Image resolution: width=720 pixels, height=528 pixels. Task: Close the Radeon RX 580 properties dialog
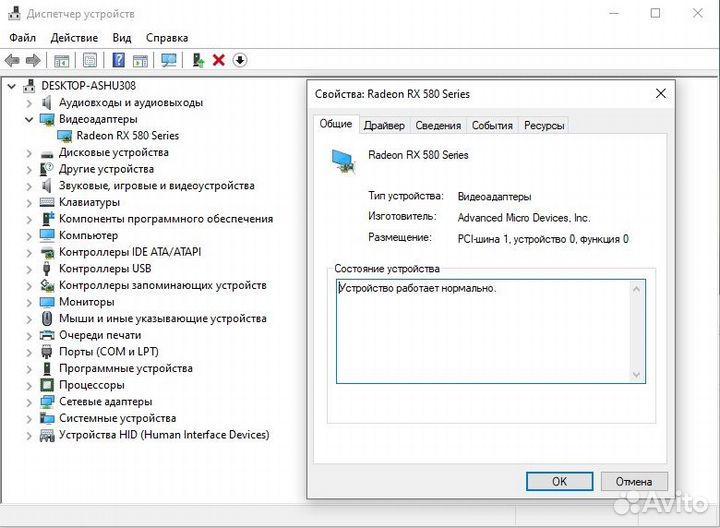click(x=661, y=94)
